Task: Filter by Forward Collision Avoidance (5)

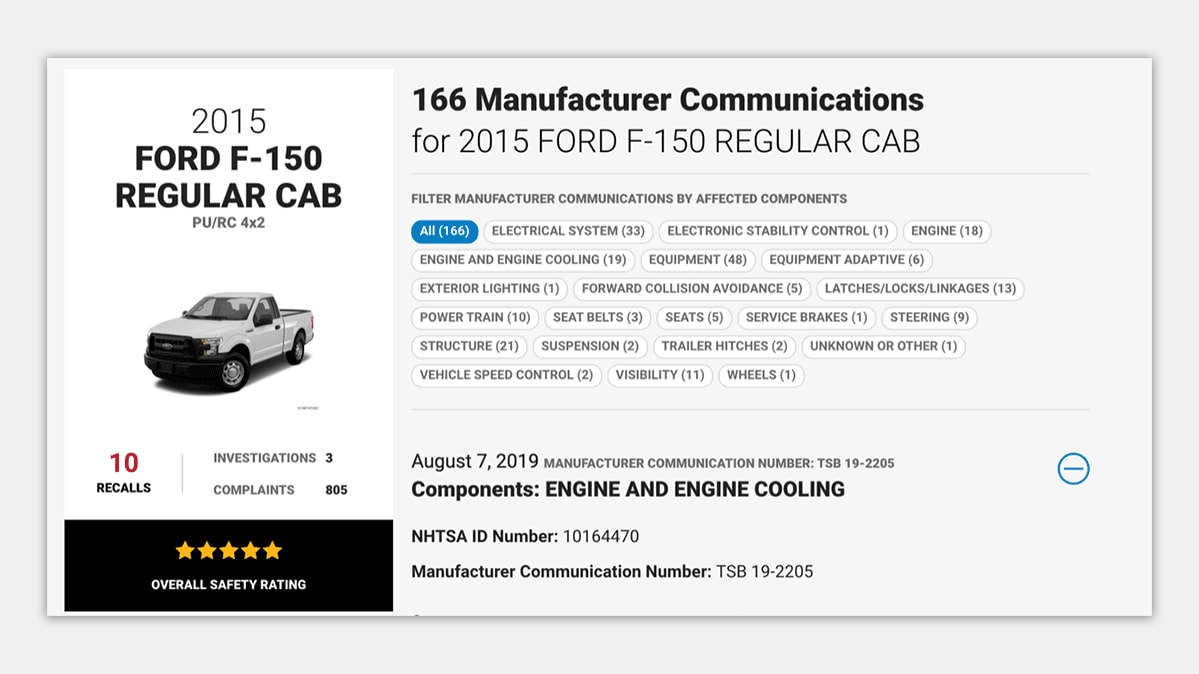Action: tap(692, 289)
